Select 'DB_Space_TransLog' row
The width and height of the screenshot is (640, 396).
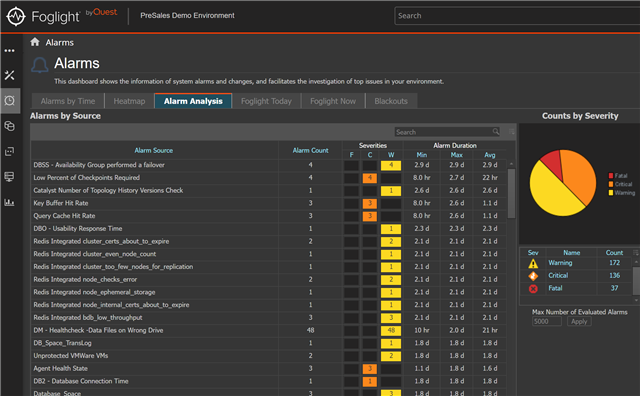point(269,343)
